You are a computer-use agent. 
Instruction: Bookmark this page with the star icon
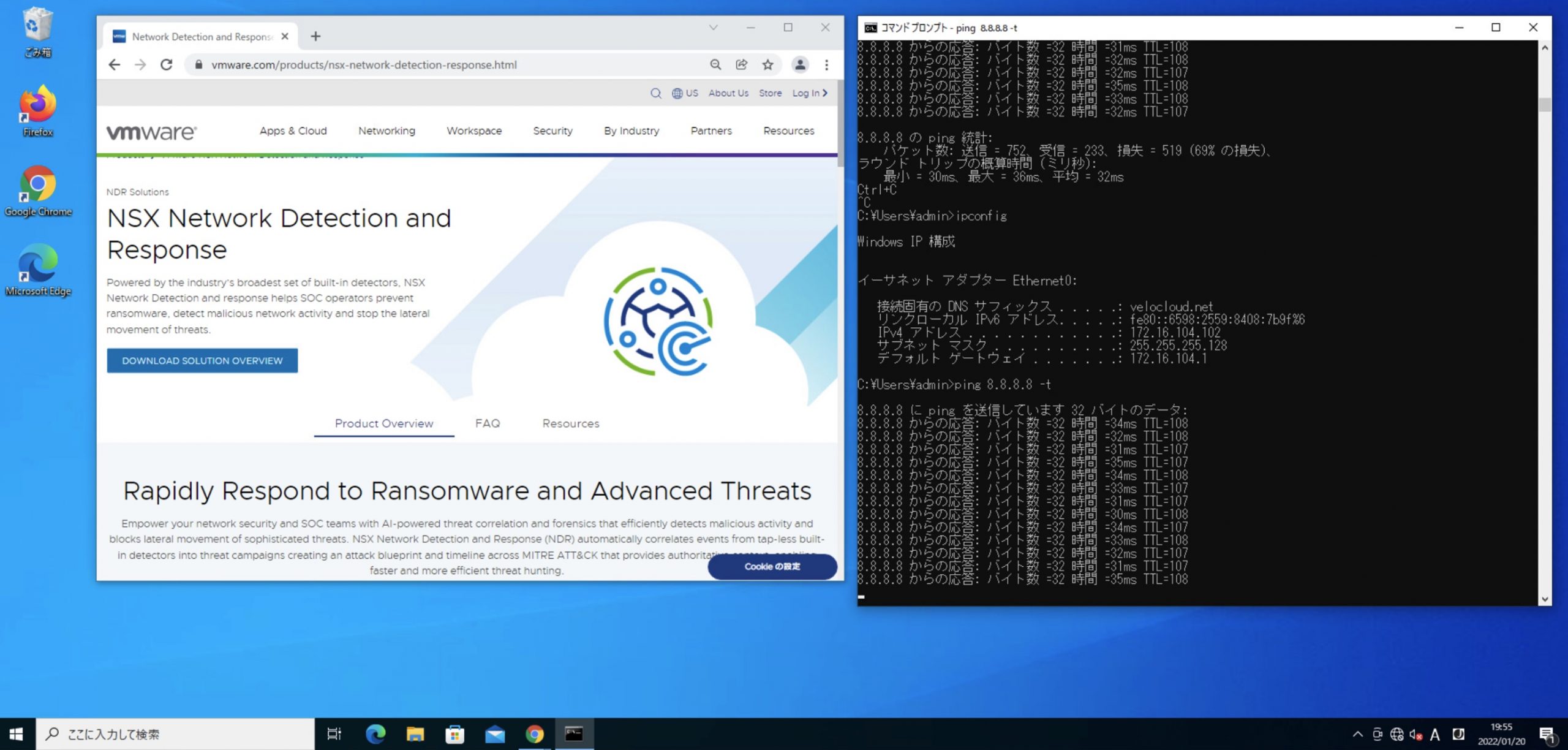[767, 64]
